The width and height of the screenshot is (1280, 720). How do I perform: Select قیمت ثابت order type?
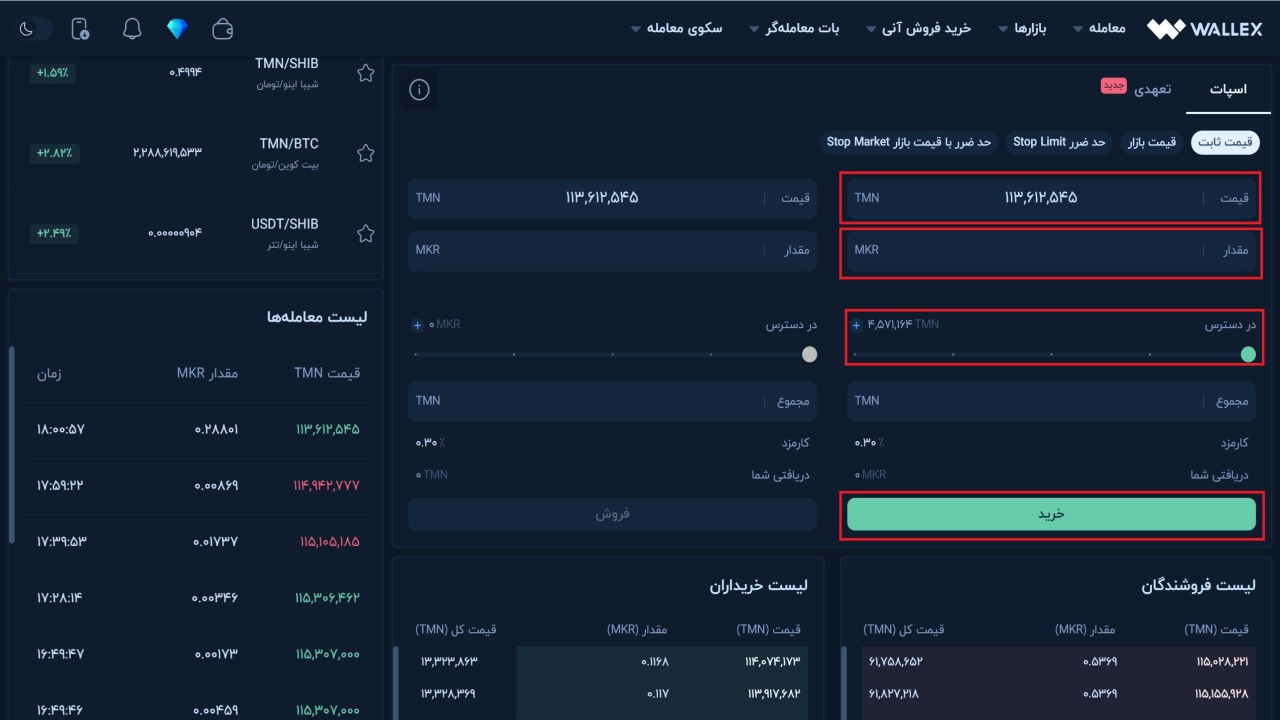1225,142
